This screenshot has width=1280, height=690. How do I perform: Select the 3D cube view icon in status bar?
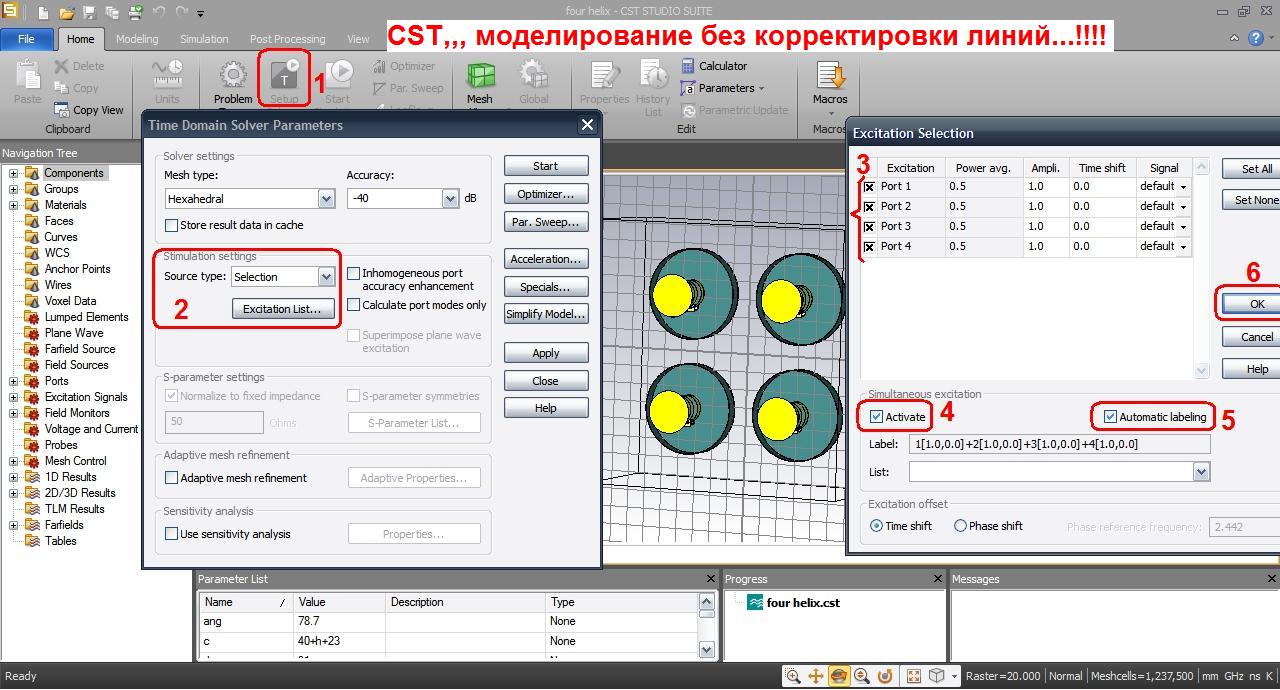point(937,676)
